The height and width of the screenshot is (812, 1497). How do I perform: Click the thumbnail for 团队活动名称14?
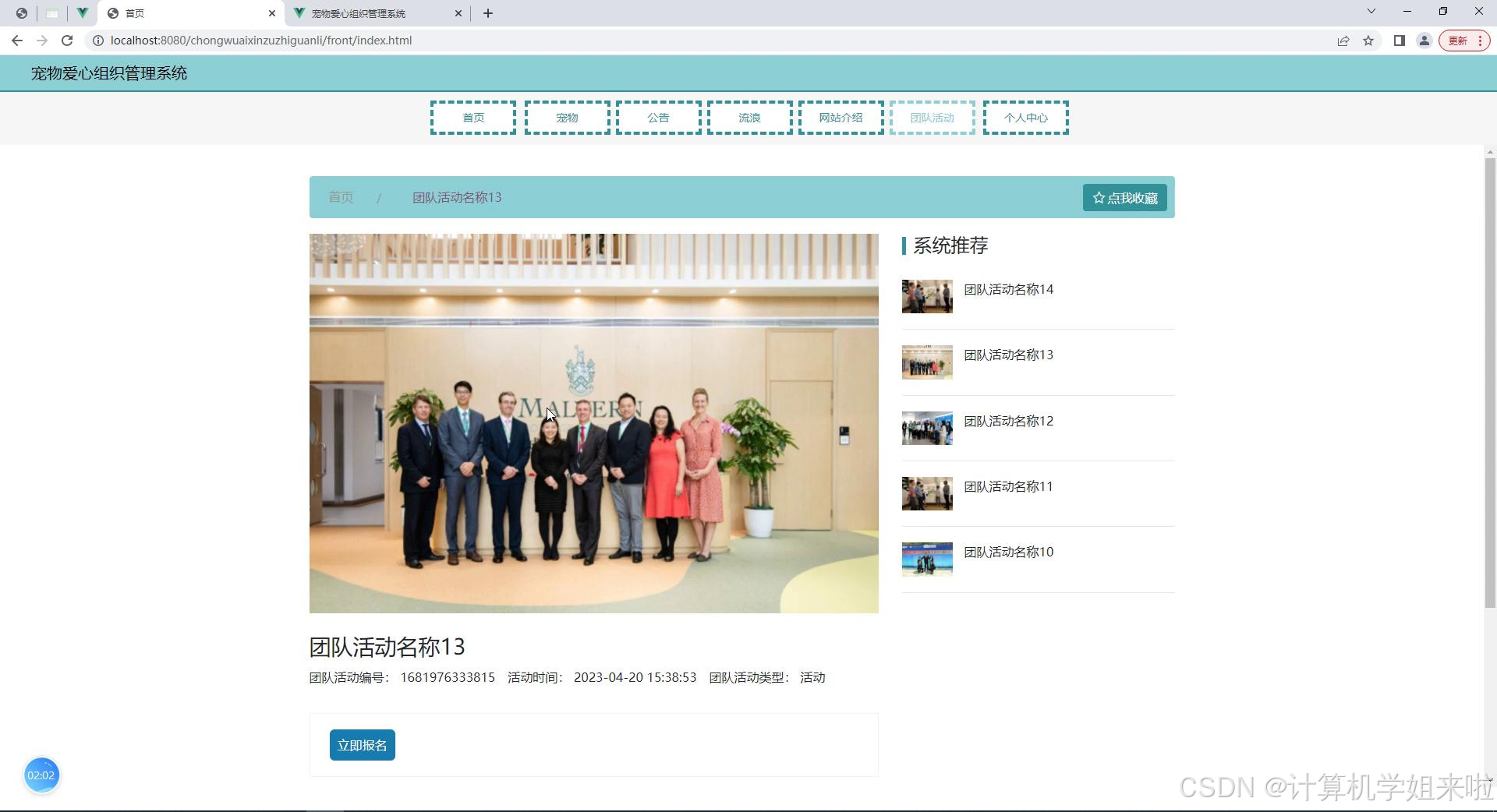(x=927, y=297)
